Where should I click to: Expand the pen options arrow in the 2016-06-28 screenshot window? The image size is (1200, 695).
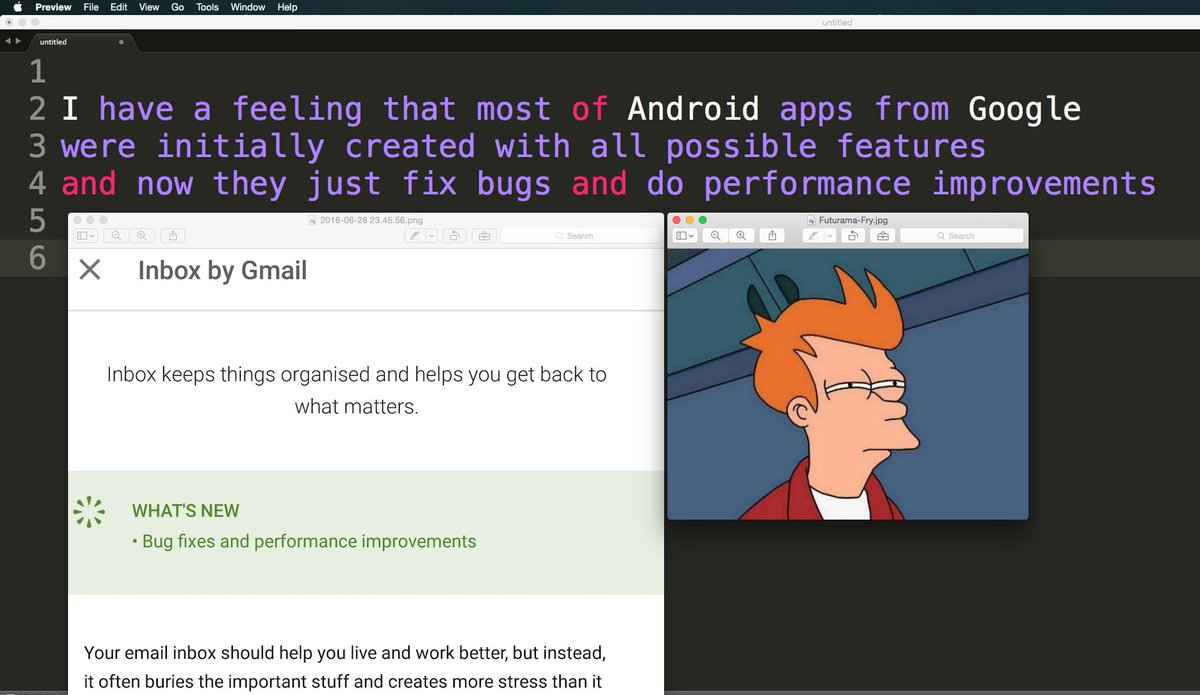tap(432, 236)
